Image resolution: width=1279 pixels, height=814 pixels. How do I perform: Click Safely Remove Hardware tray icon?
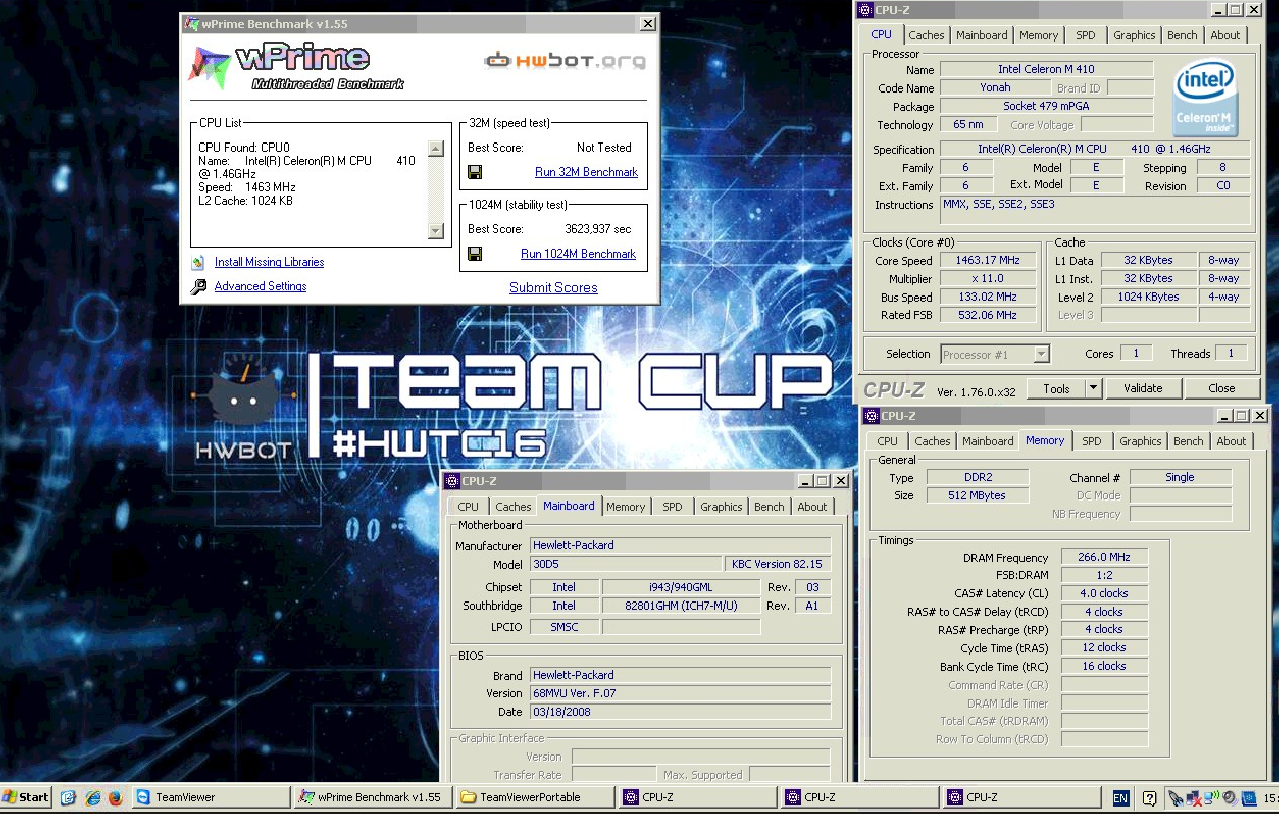(x=1176, y=798)
